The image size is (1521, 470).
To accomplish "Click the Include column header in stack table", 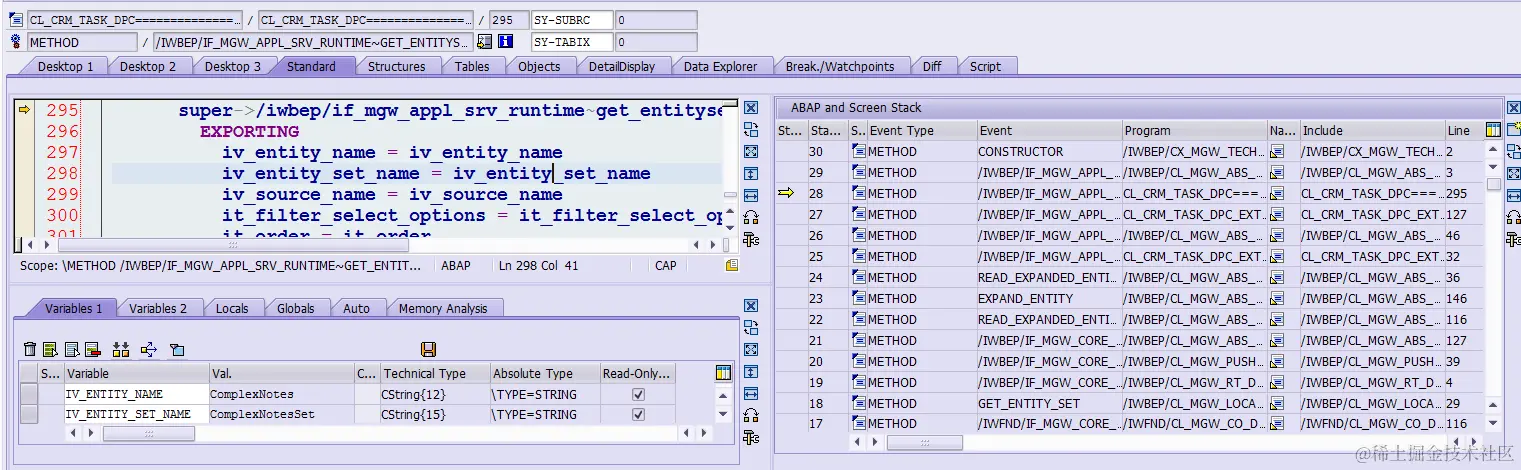I will 1371,130.
